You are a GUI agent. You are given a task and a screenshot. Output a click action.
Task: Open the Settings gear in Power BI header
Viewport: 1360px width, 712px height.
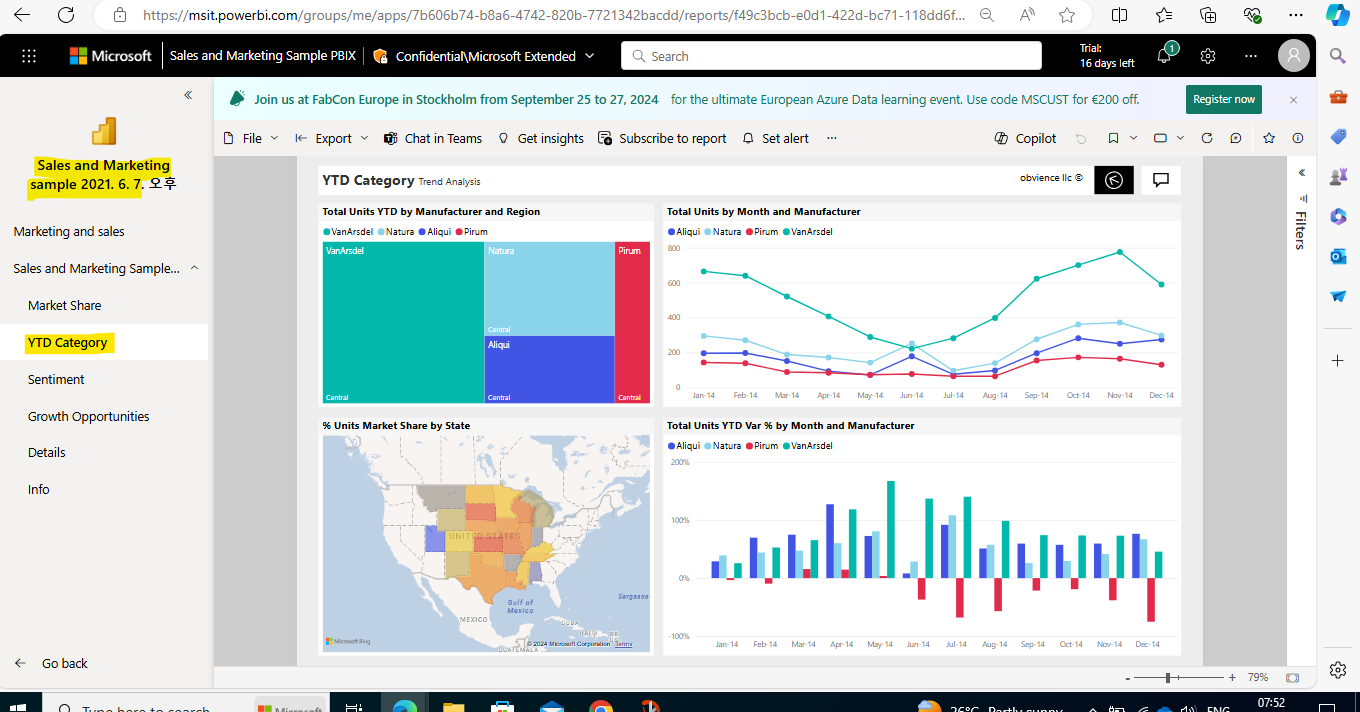[x=1208, y=56]
